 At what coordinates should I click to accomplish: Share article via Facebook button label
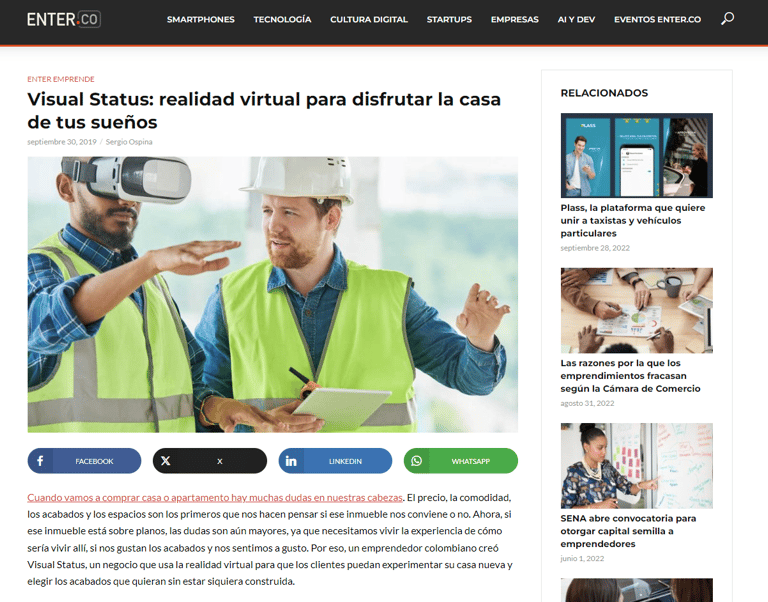[x=94, y=461]
